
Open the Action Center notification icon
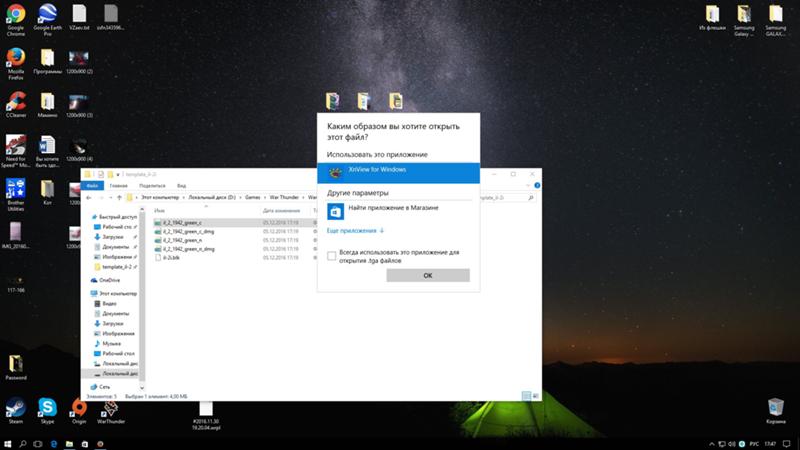787,444
